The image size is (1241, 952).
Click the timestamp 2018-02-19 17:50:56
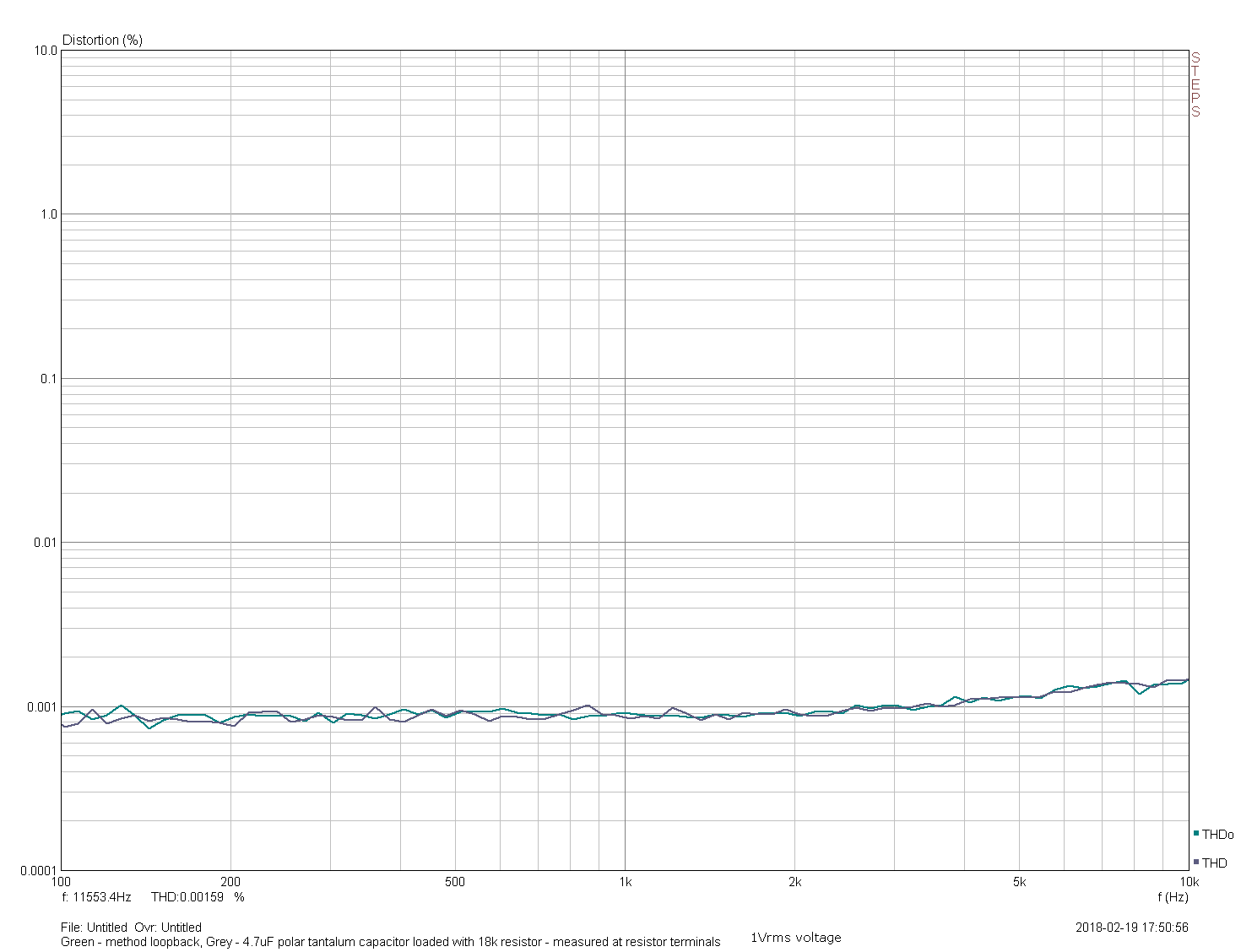(x=1132, y=928)
